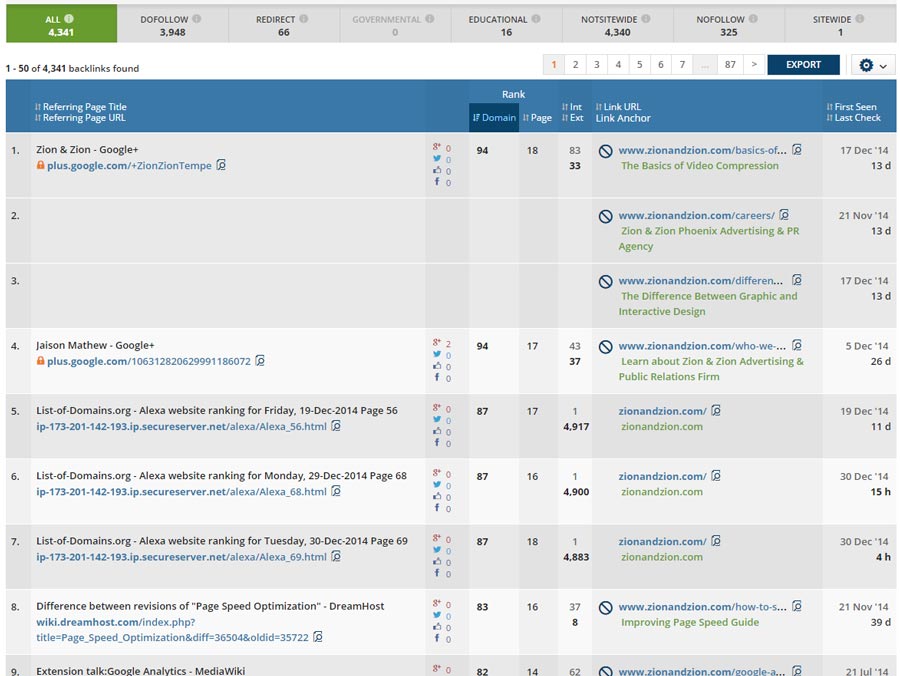Sort by Domain rank column
This screenshot has width=900, height=676.
[494, 118]
